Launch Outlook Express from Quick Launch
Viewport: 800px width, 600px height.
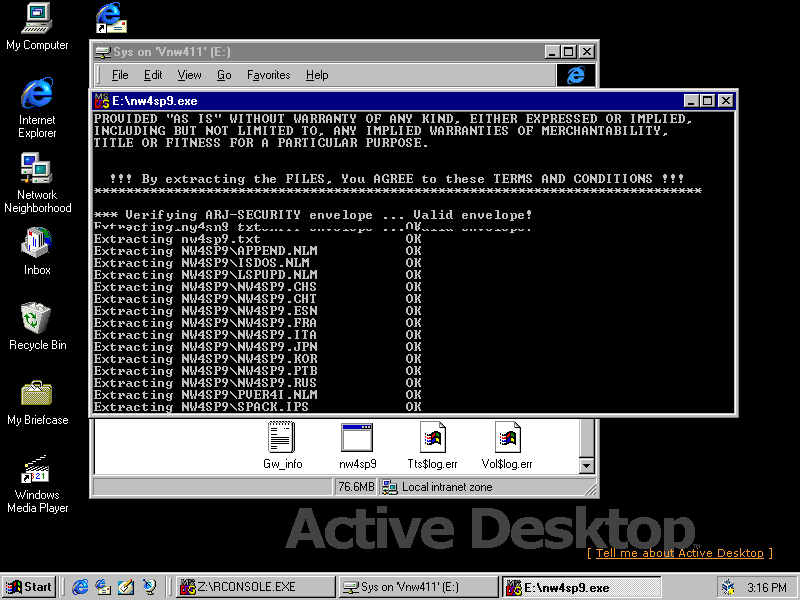(x=103, y=587)
